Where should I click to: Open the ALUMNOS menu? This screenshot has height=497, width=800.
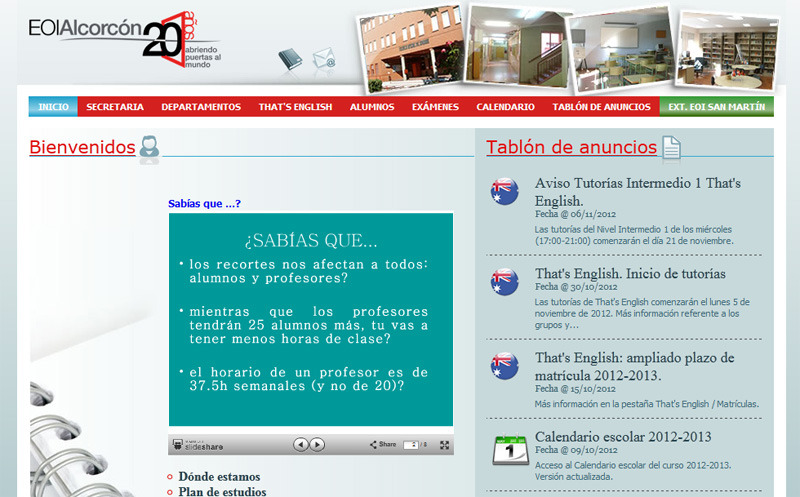pyautogui.click(x=372, y=107)
